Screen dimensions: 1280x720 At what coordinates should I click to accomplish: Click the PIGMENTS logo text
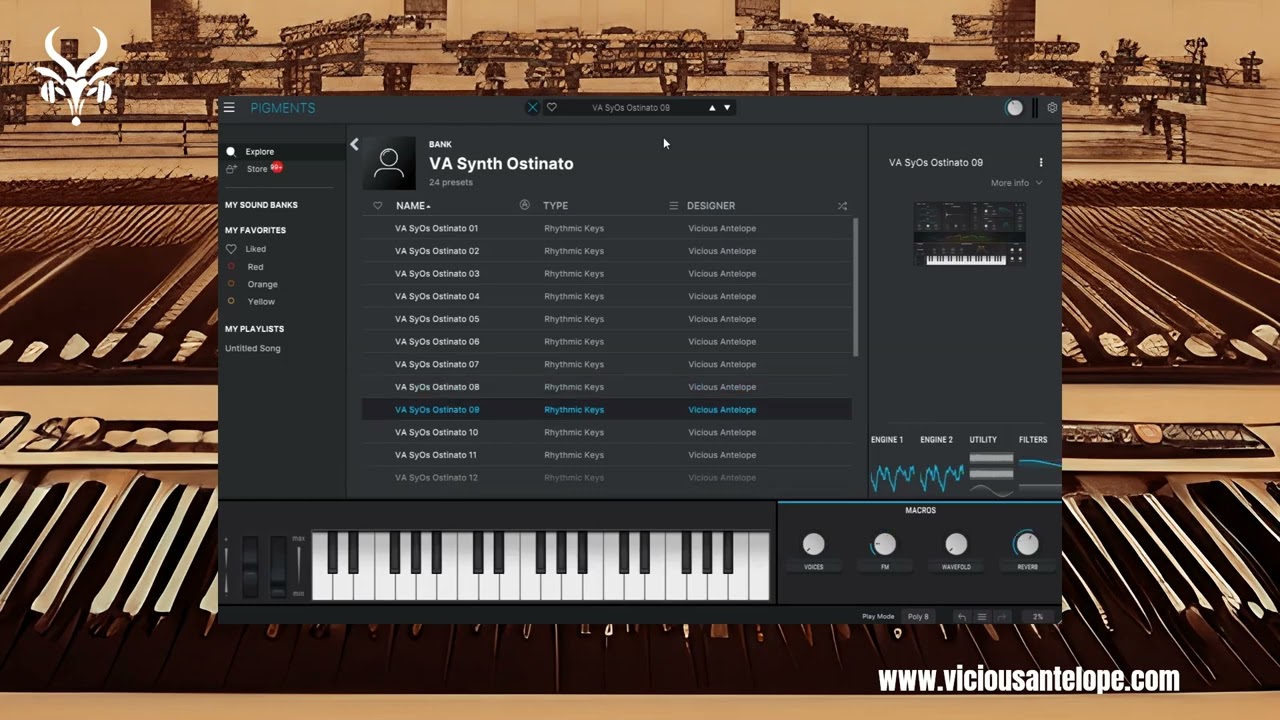tap(283, 108)
